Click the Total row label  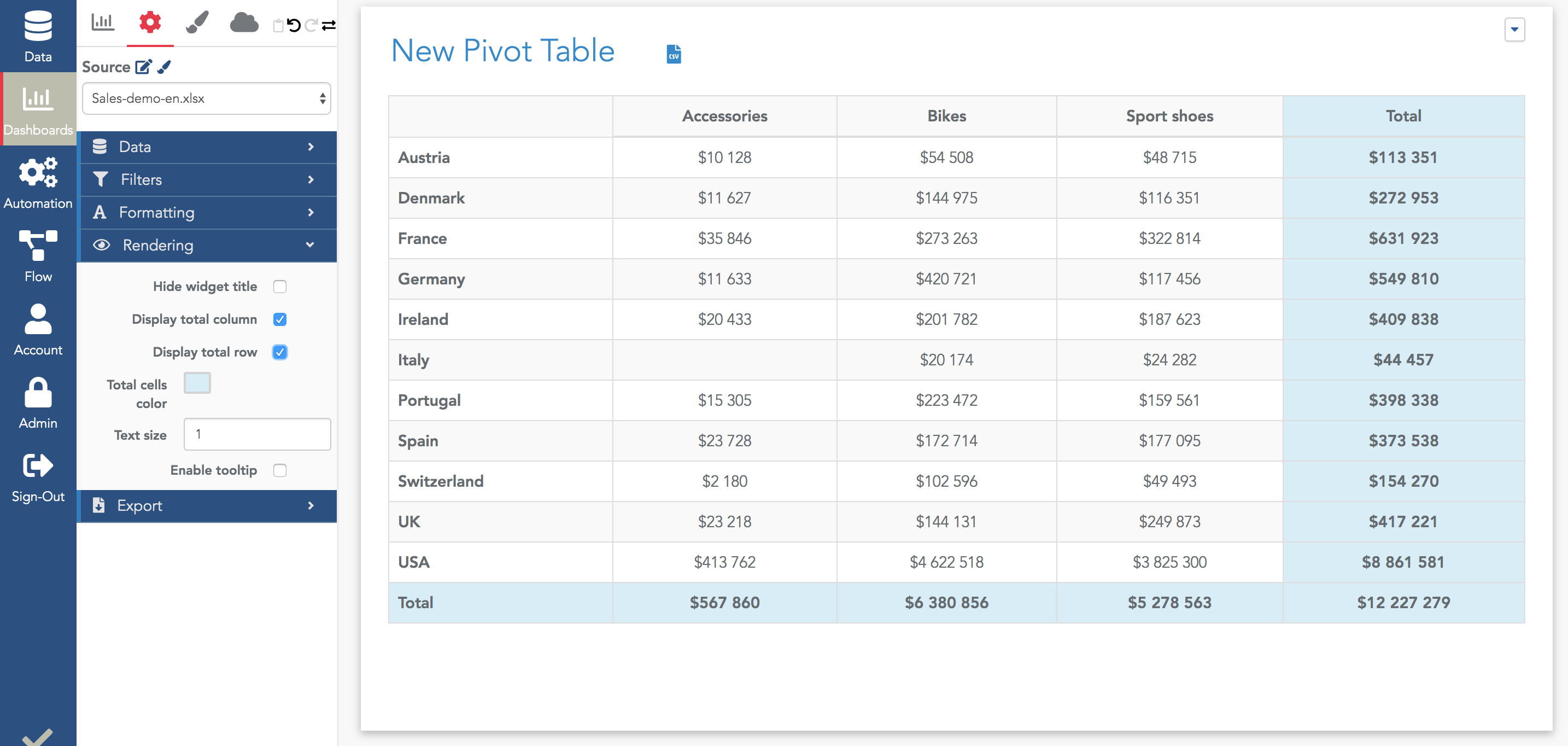pyautogui.click(x=416, y=602)
